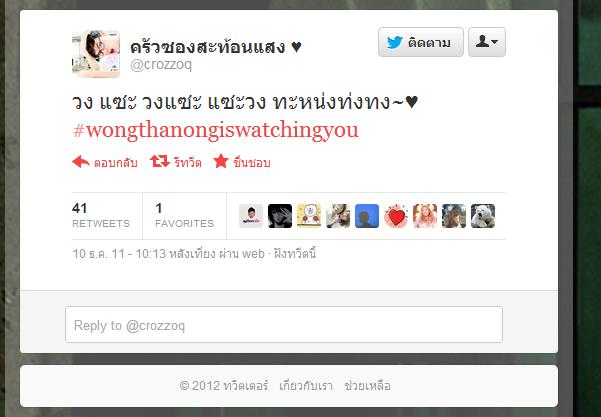Click the blue silhouette avatar
Image resolution: width=601 pixels, height=417 pixels.
tap(367, 216)
